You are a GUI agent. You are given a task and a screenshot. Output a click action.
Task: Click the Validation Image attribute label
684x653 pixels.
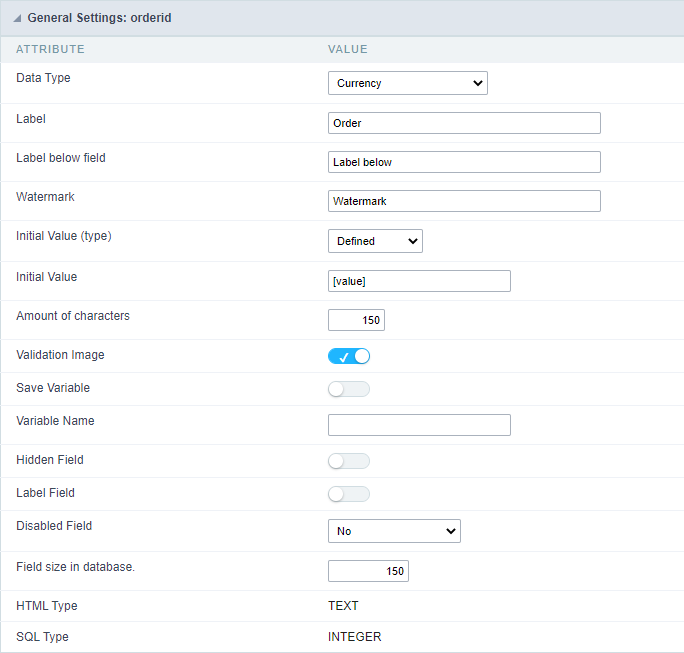pos(60,355)
